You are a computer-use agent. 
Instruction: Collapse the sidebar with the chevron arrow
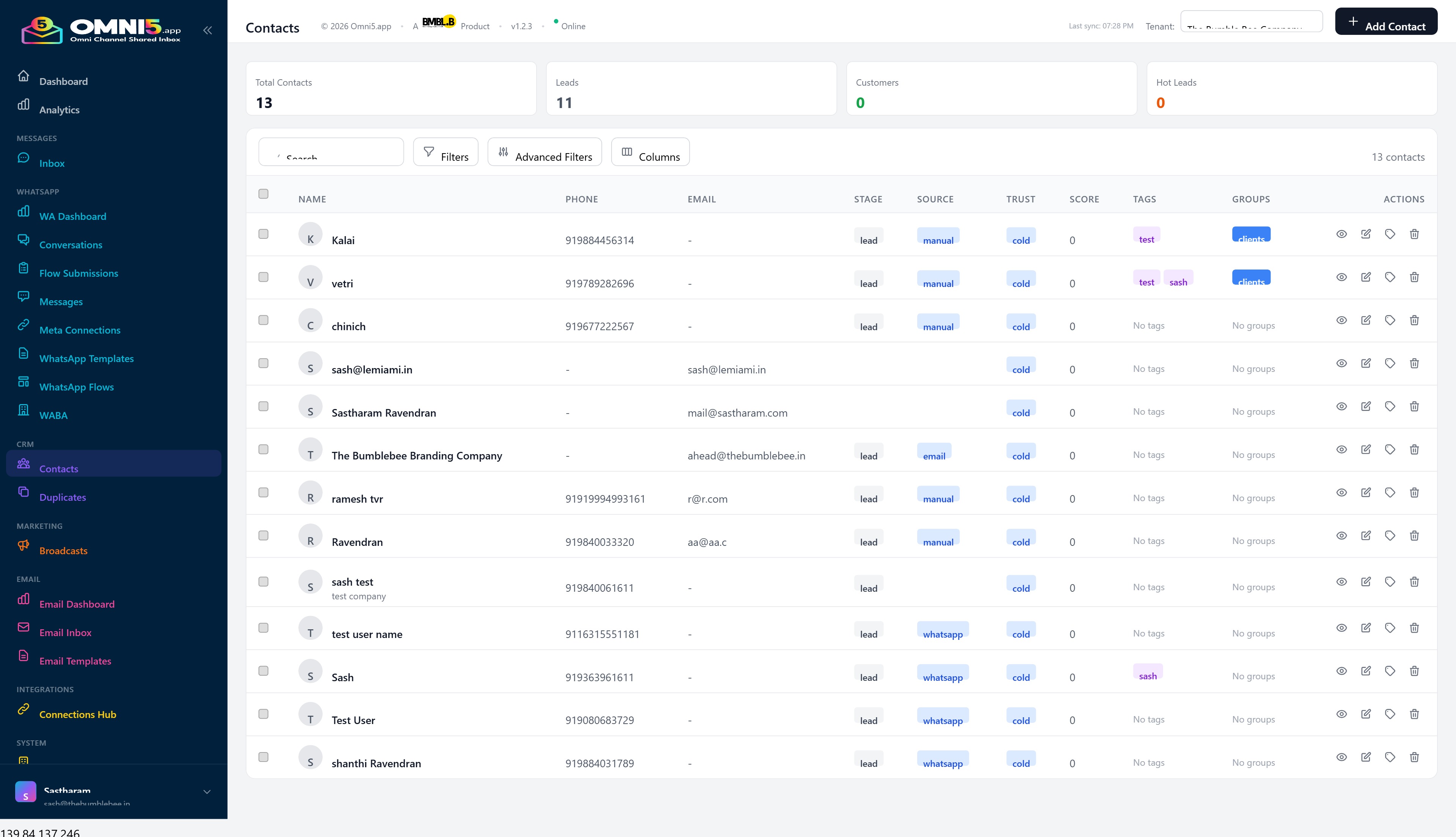point(207,30)
